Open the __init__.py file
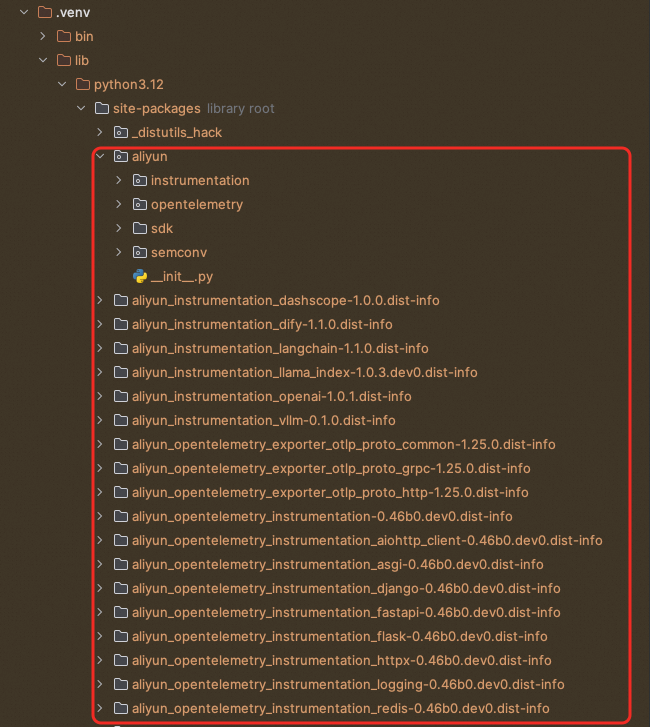 pyautogui.click(x=182, y=277)
